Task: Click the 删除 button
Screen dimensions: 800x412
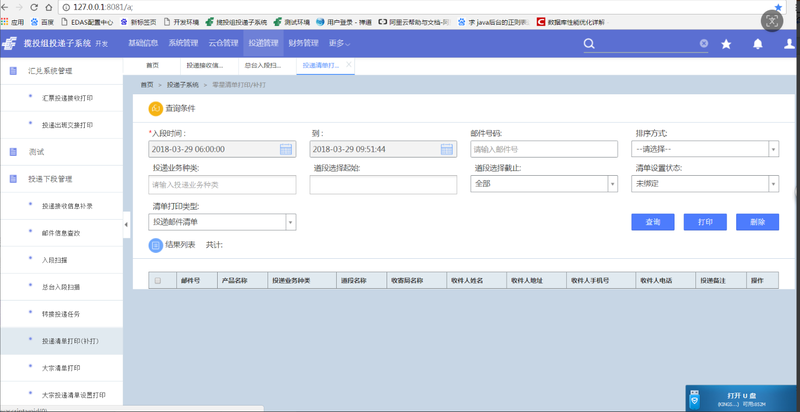Action: pos(757,222)
